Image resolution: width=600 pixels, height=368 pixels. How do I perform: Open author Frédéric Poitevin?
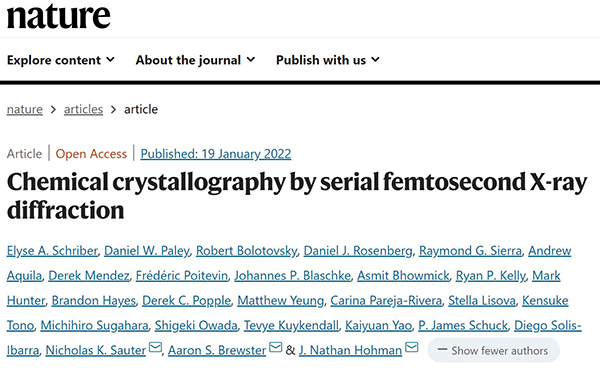(x=182, y=276)
